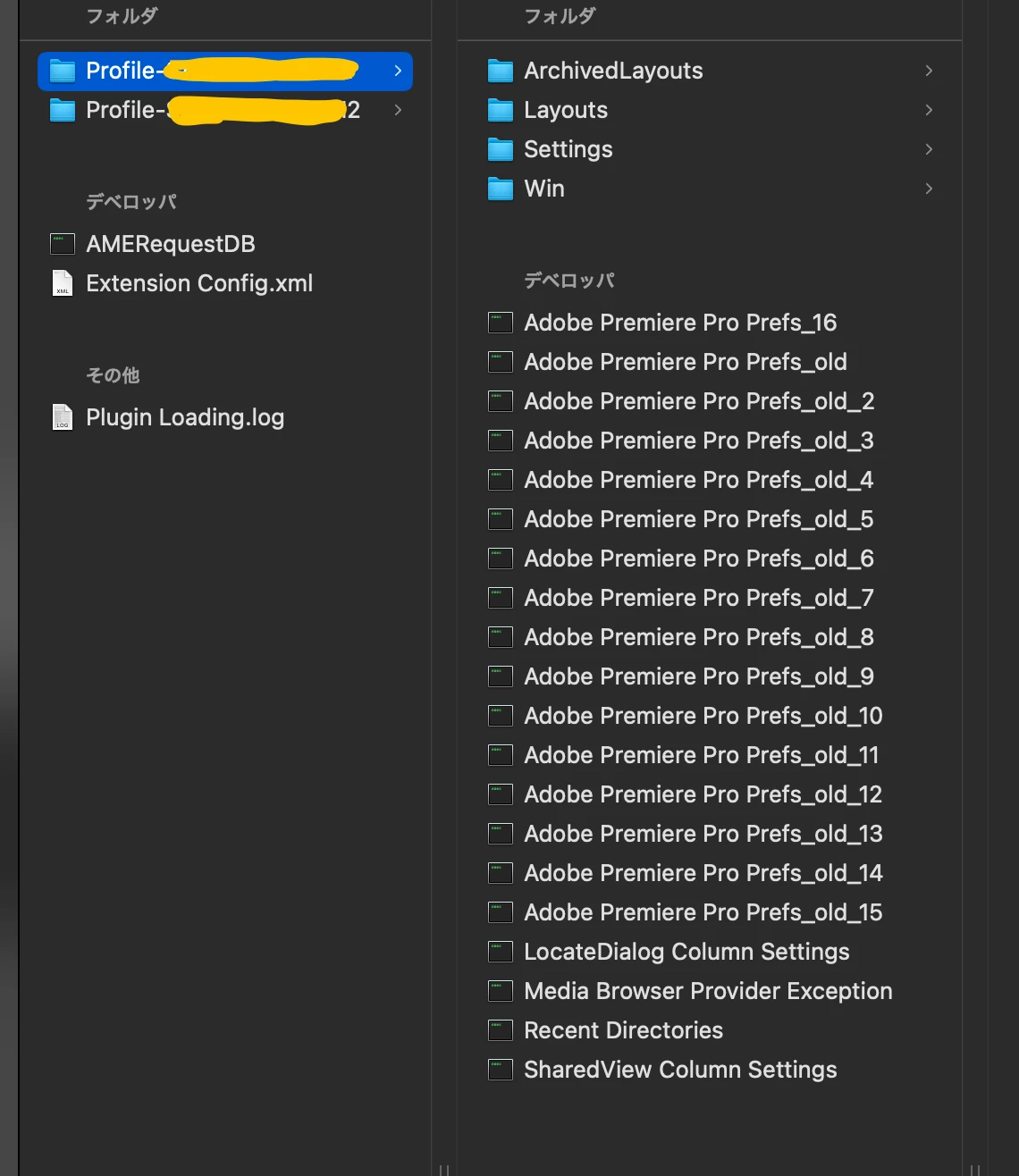Select Adobe Premiere Pro Prefs_16 name
The height and width of the screenshot is (1176, 1019).
[x=680, y=323]
